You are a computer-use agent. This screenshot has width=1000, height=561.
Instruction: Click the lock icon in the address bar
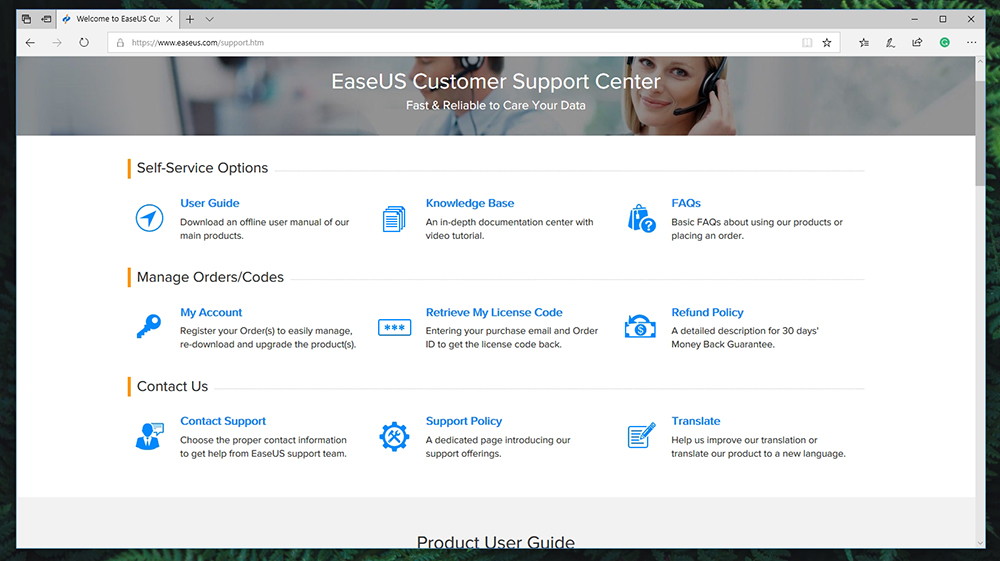point(120,43)
